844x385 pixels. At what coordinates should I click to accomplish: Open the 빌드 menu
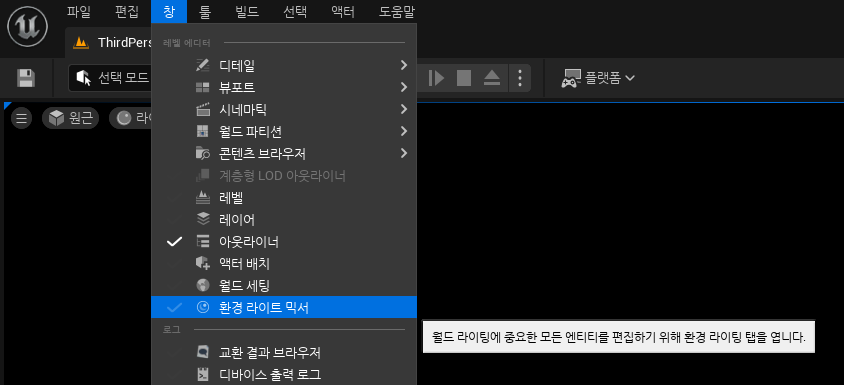247,11
